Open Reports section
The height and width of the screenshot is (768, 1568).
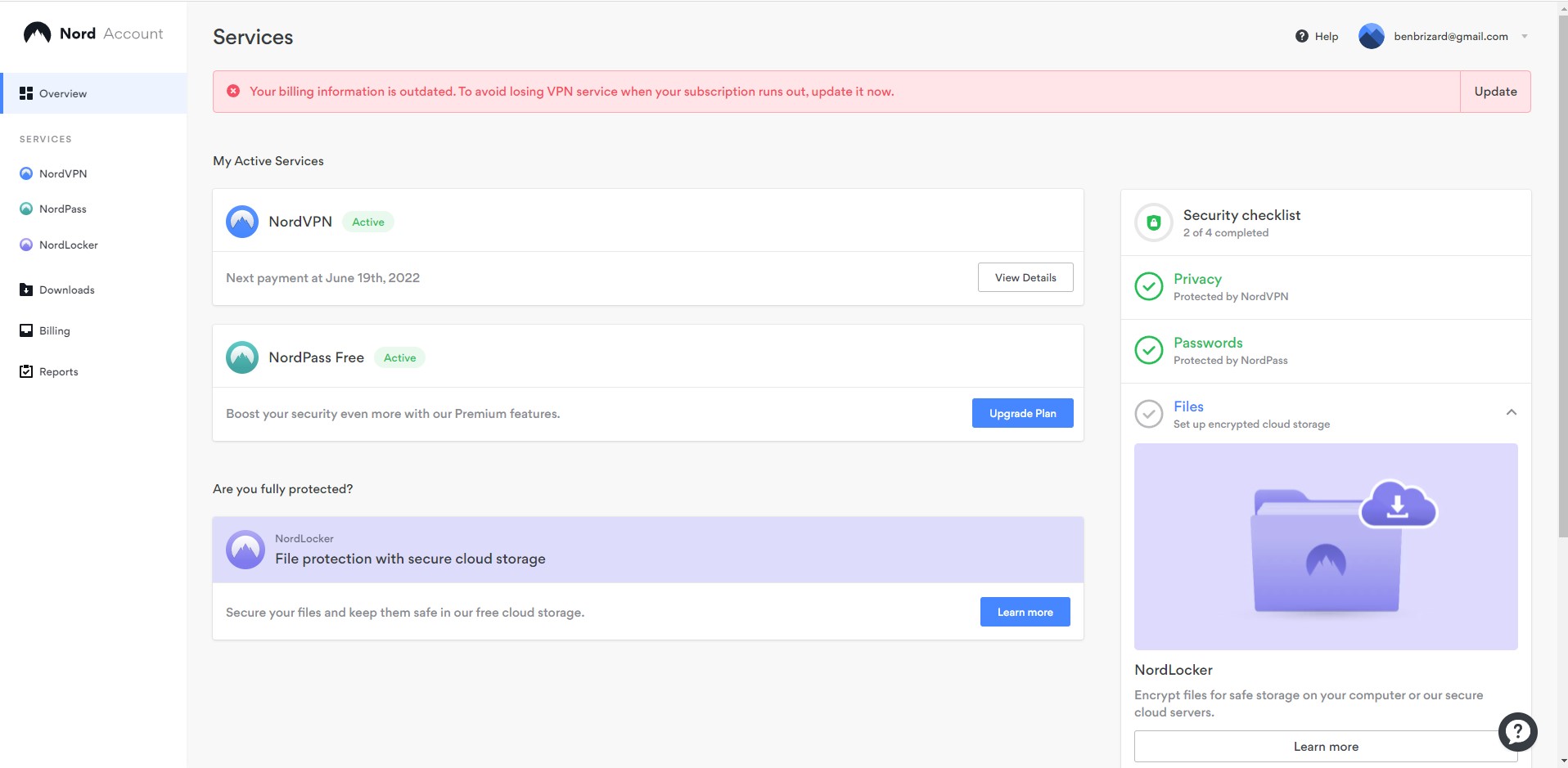[59, 371]
